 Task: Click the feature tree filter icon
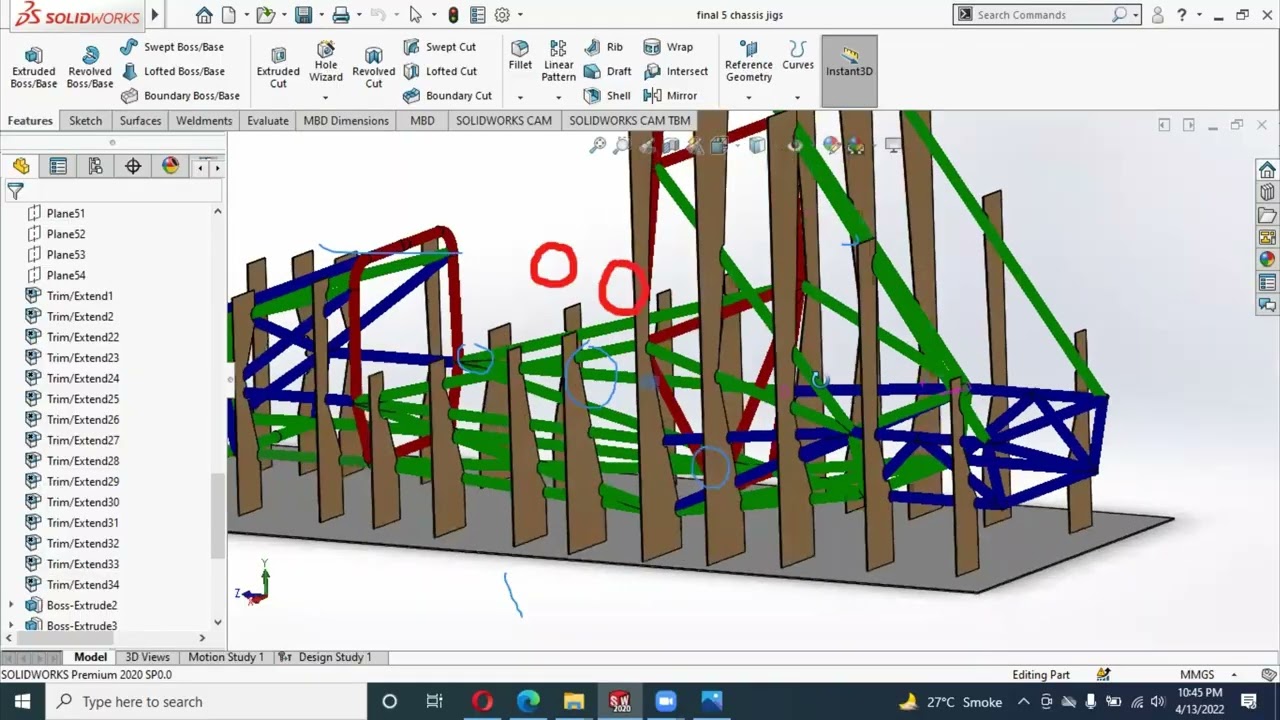15,190
